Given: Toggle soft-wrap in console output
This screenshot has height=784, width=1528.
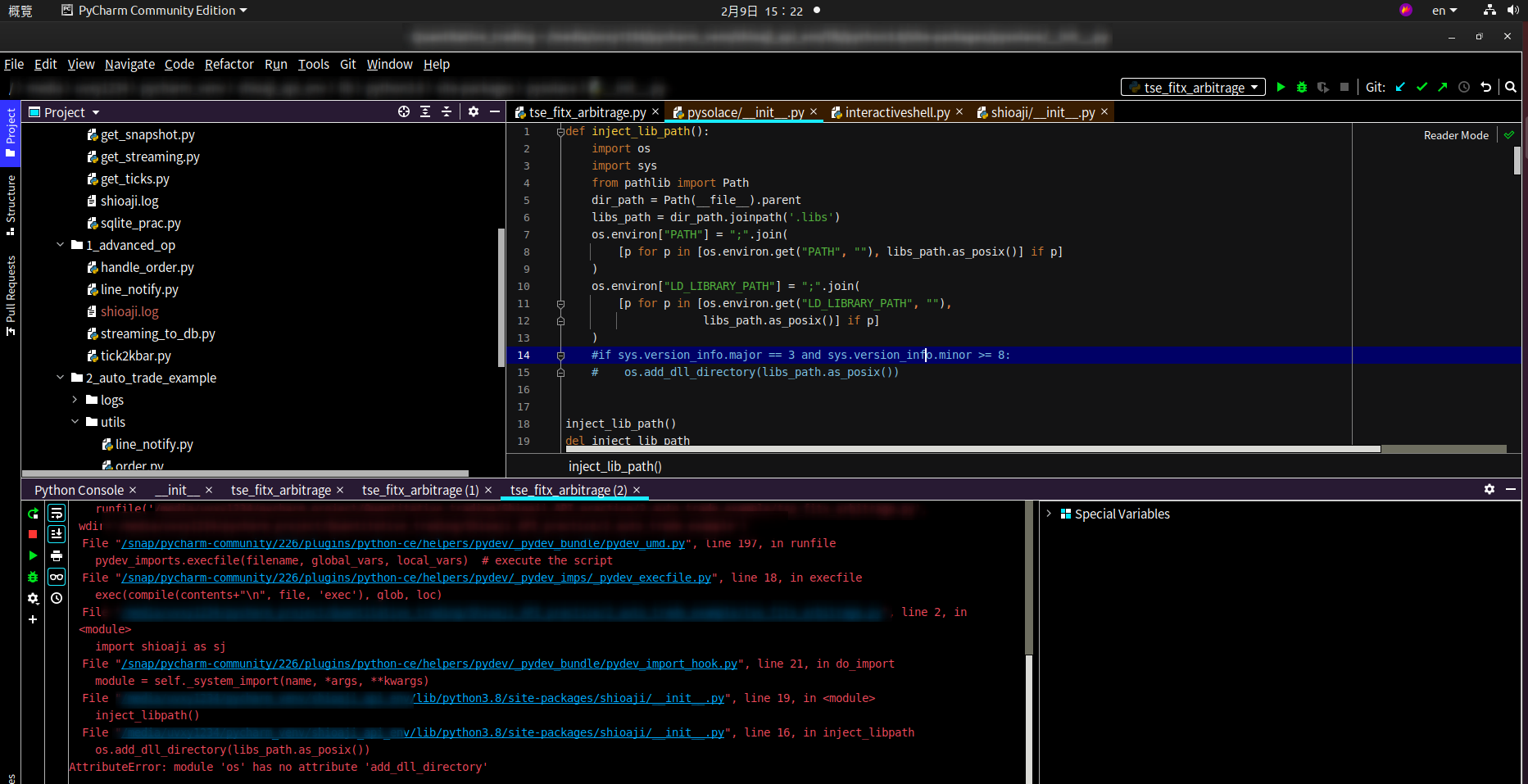Looking at the screenshot, I should point(57,514).
